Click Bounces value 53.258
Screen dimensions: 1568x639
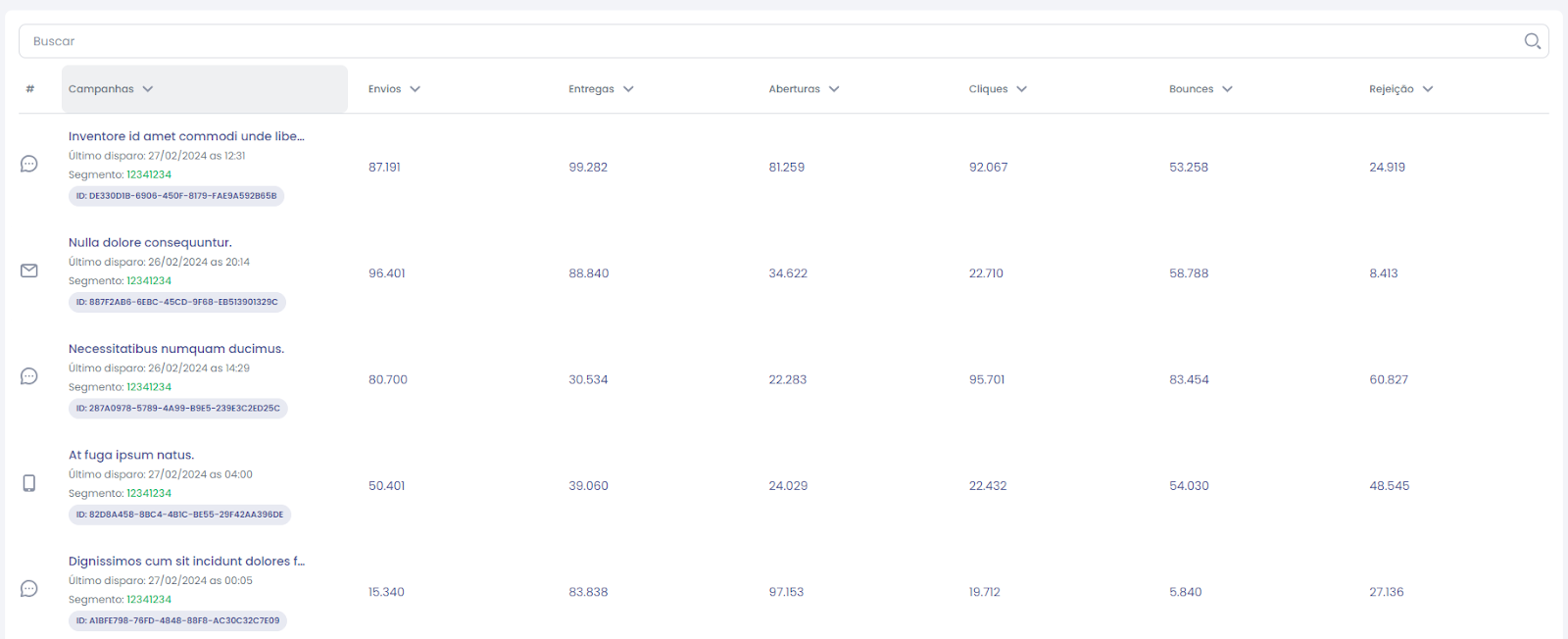(x=1189, y=168)
